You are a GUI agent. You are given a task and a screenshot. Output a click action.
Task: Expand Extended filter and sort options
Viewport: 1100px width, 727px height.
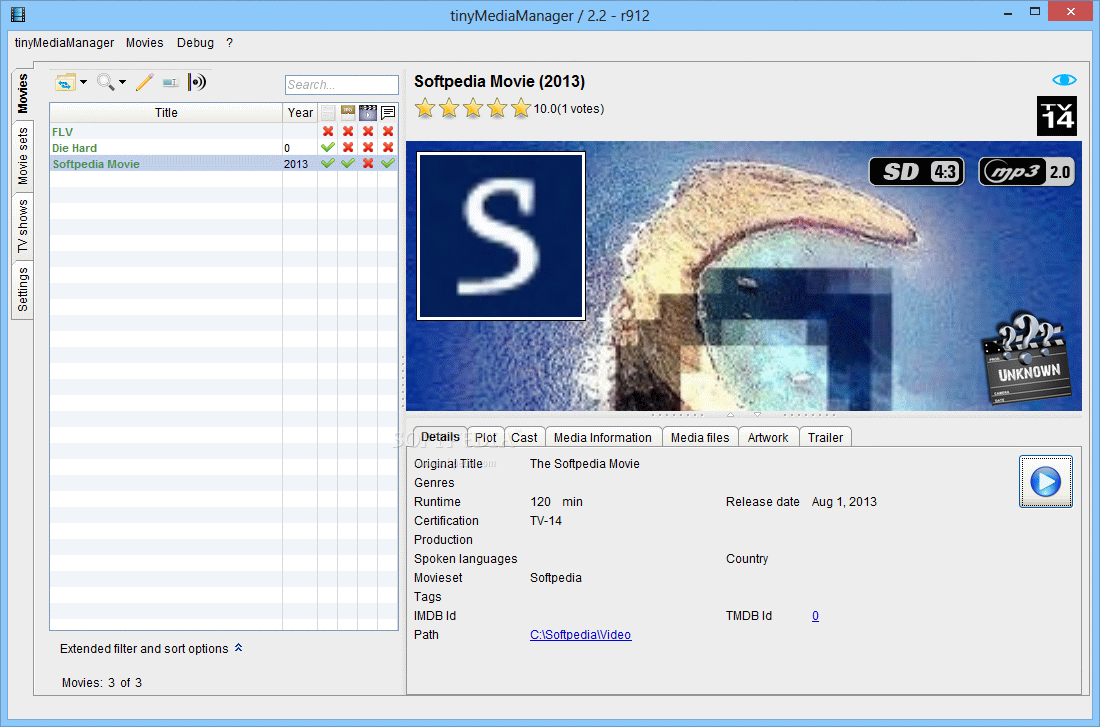click(x=151, y=648)
